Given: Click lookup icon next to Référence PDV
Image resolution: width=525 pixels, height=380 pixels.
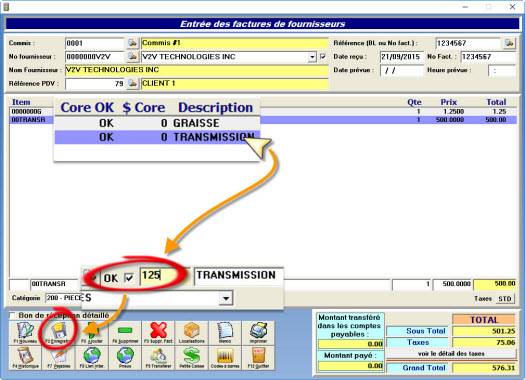Looking at the screenshot, I should (x=133, y=83).
